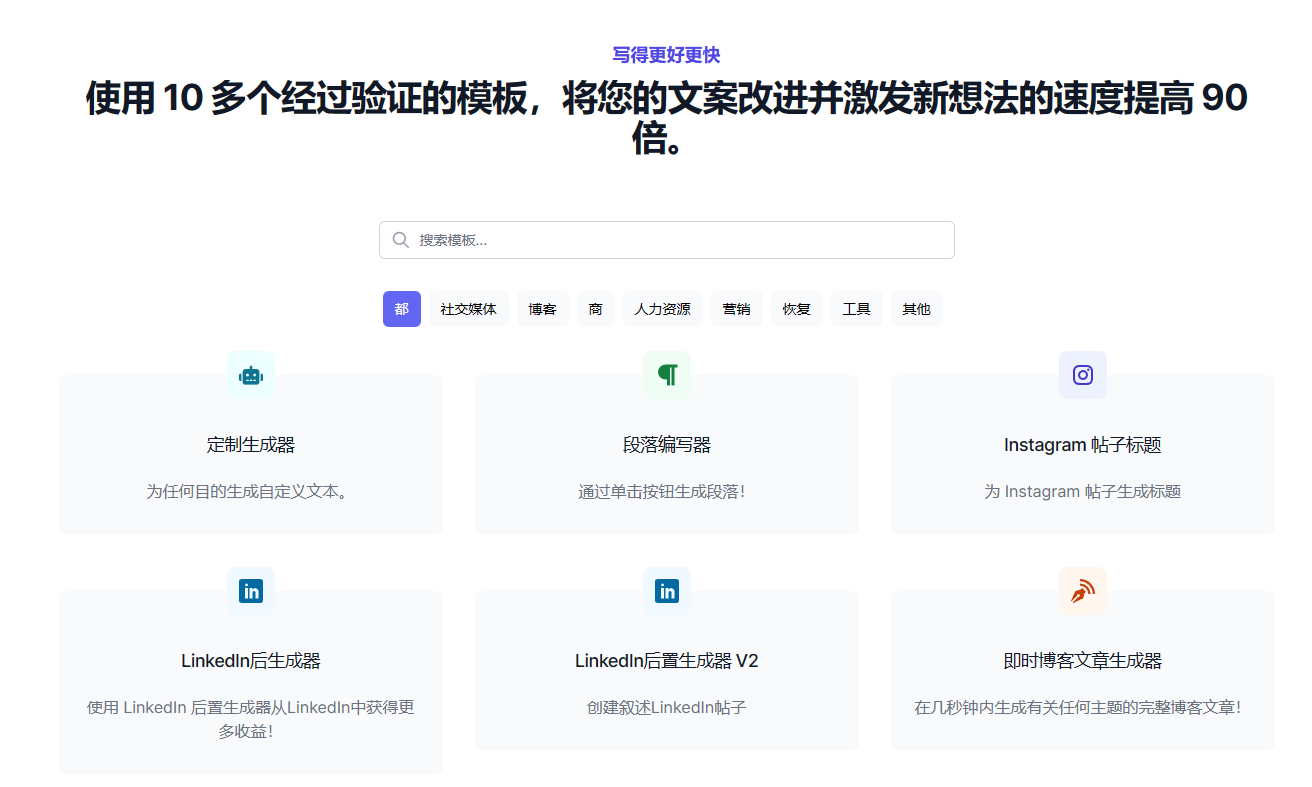Select the 人力资源 filter tab
The image size is (1312, 787).
click(x=663, y=309)
